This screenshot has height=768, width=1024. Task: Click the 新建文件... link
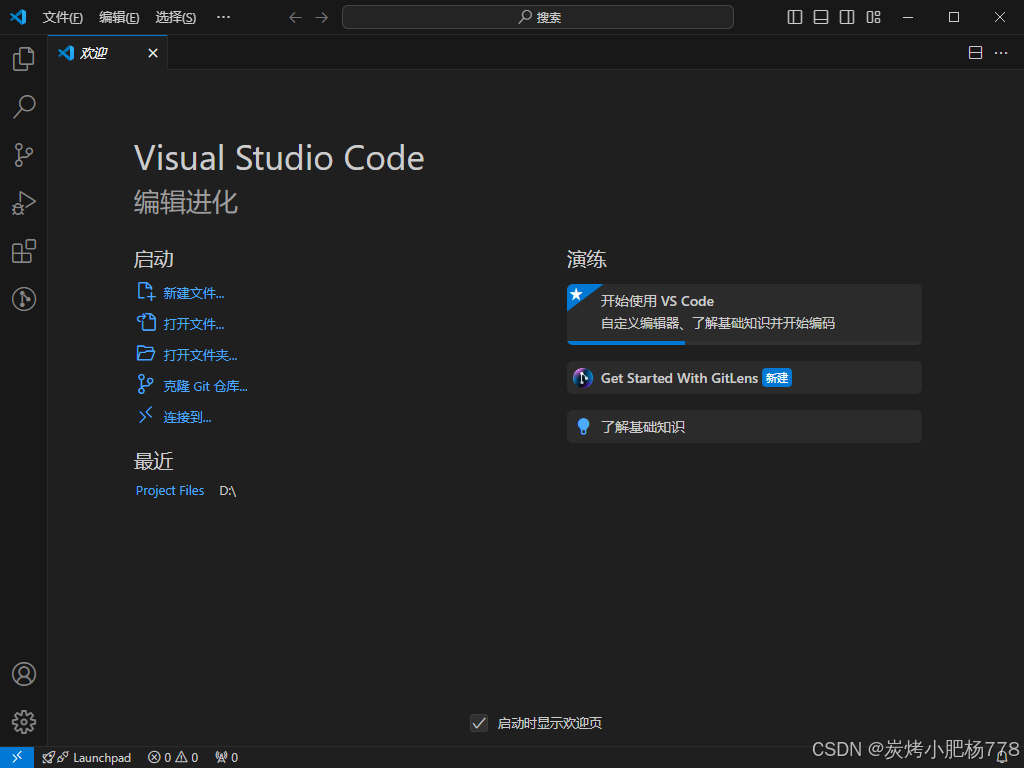[x=193, y=293]
